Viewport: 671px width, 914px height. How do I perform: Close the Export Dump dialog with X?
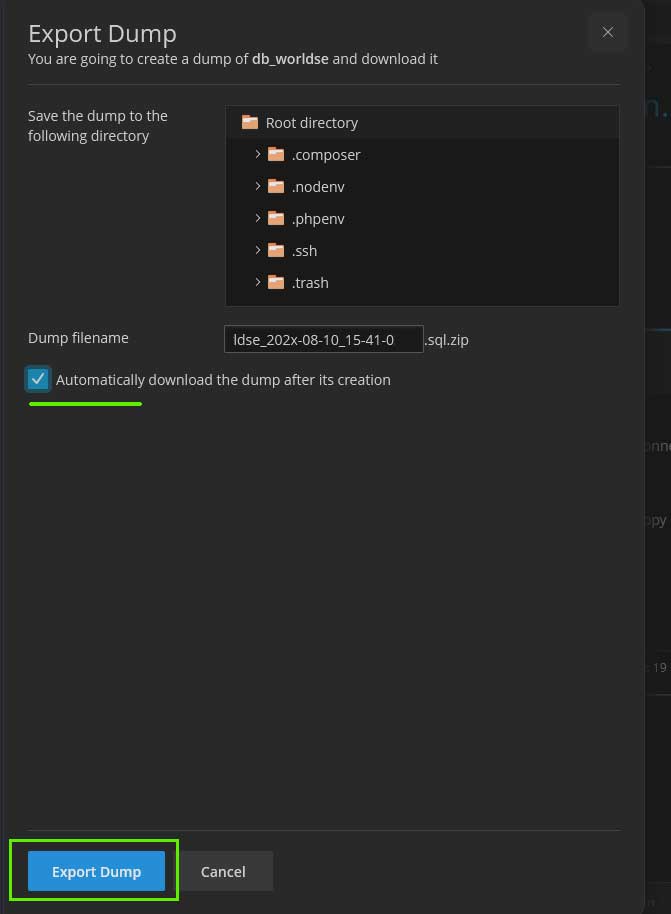pyautogui.click(x=607, y=32)
